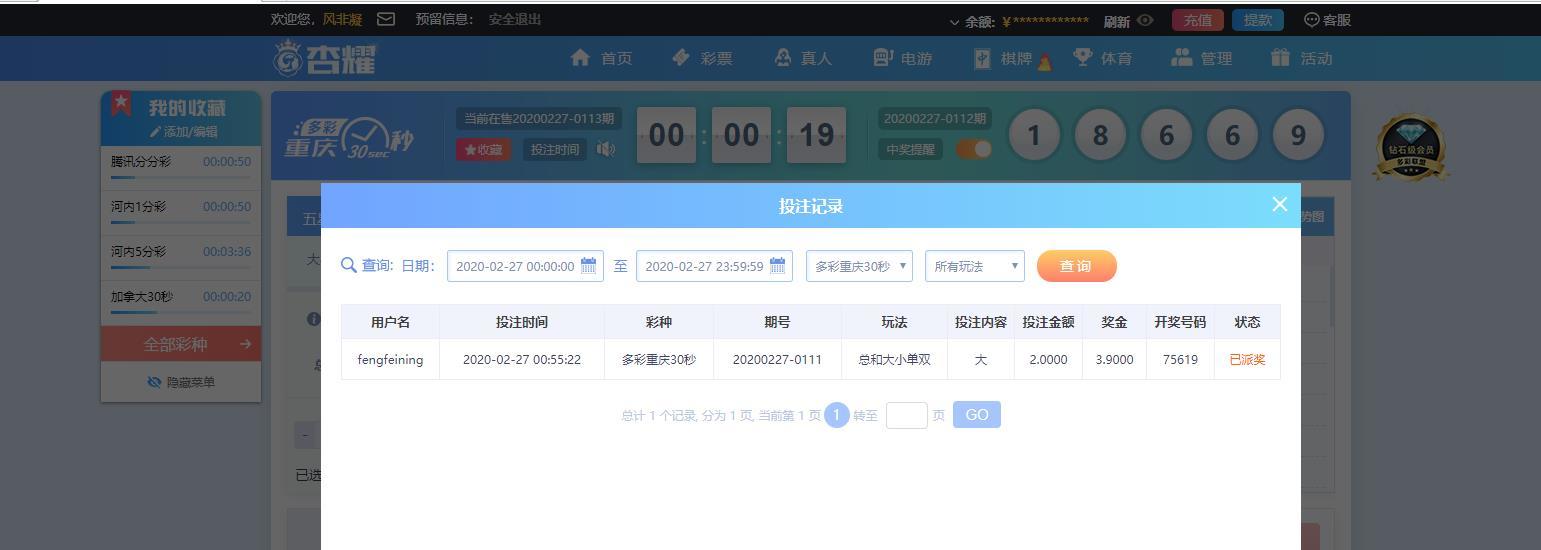The width and height of the screenshot is (1541, 550).
Task: Click the last drawn ball 9
Action: [1298, 134]
